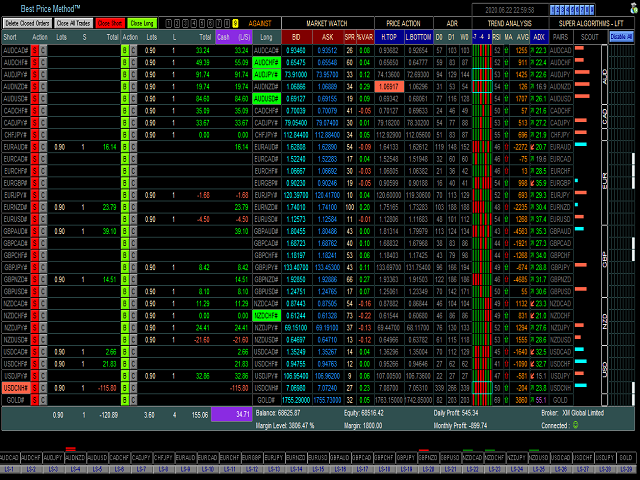Click the expert advisor icon in top-right corner
Screen dimensions: 640x480
[634, 8]
